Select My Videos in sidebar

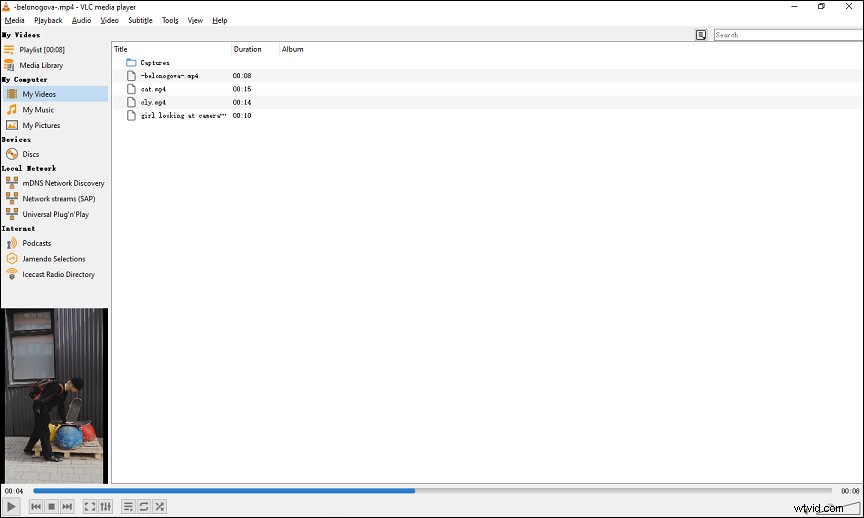tap(55, 94)
